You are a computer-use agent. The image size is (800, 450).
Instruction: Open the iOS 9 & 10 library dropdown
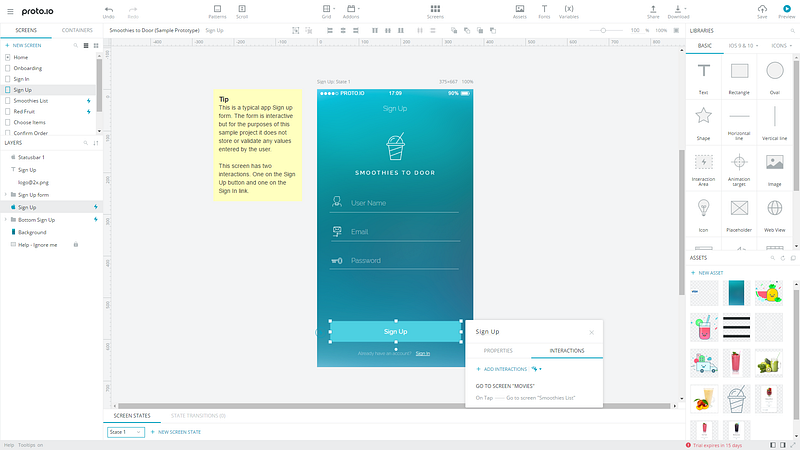pyautogui.click(x=743, y=45)
